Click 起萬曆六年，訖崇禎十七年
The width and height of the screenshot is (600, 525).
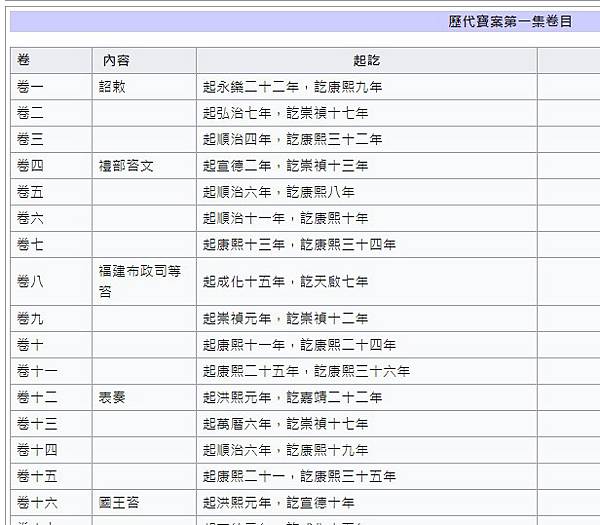[x=285, y=424]
